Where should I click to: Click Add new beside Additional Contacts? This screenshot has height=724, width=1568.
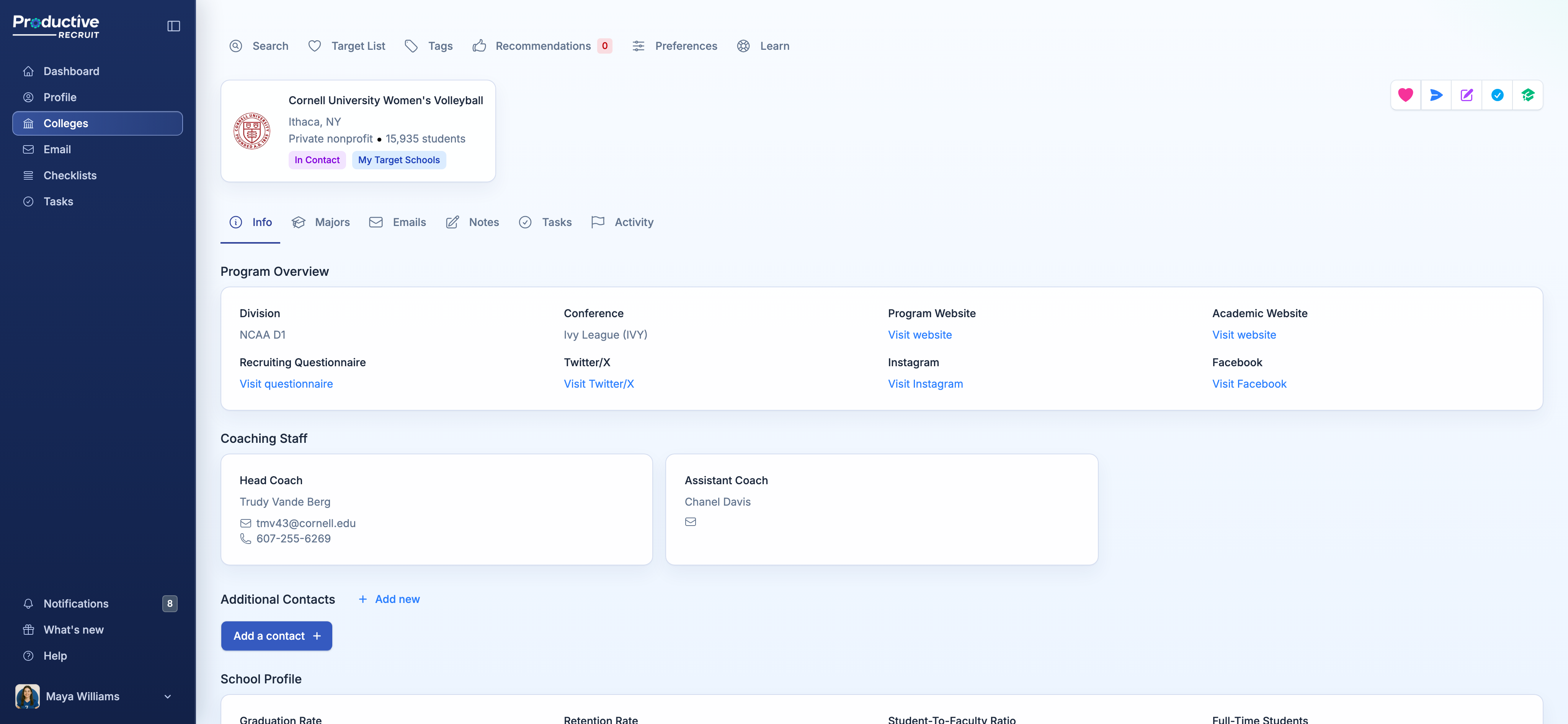tap(389, 599)
